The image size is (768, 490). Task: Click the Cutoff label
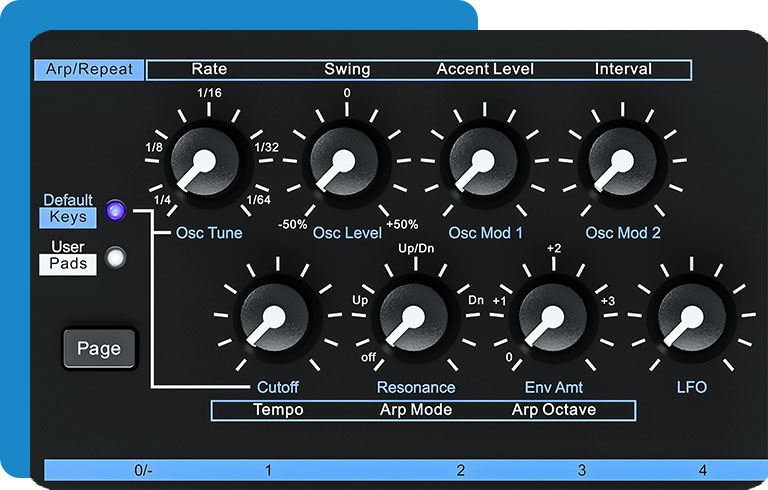278,388
